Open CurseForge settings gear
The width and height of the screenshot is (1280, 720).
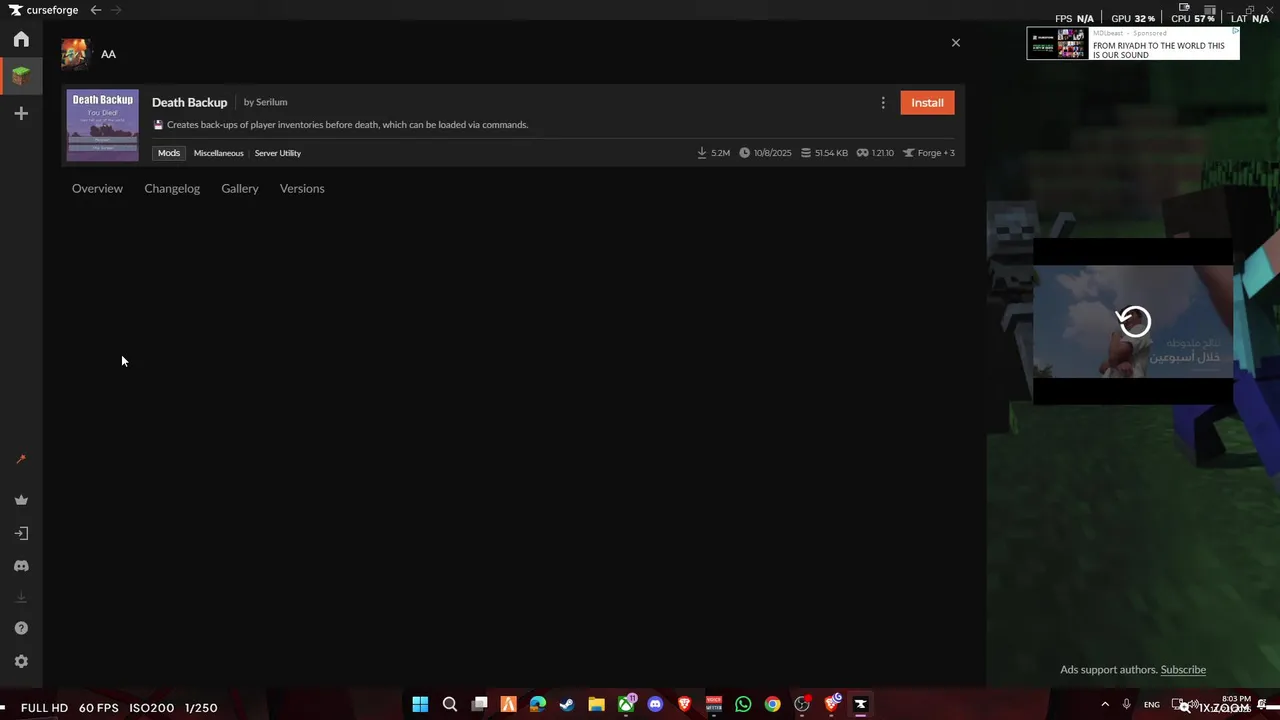21,661
